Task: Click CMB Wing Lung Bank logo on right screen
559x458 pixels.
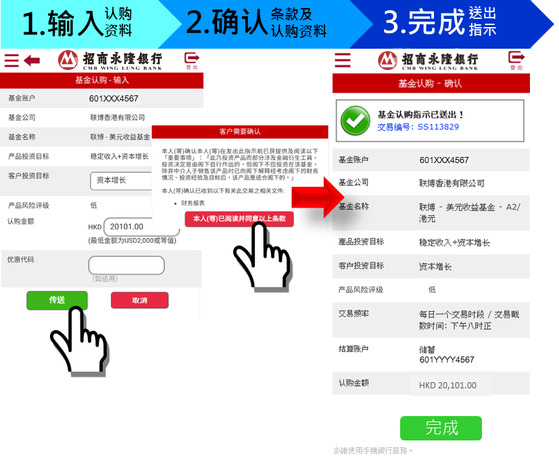Action: pyautogui.click(x=428, y=61)
